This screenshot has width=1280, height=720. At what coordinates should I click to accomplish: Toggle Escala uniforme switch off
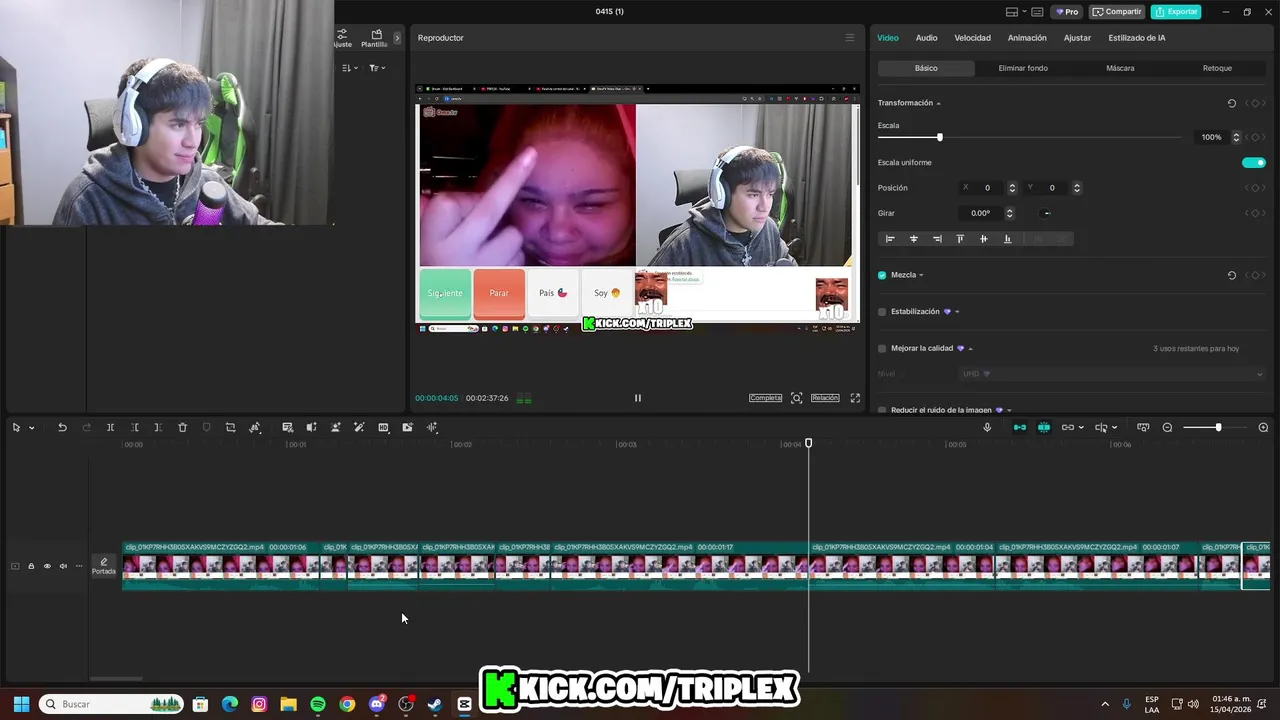pos(1254,163)
